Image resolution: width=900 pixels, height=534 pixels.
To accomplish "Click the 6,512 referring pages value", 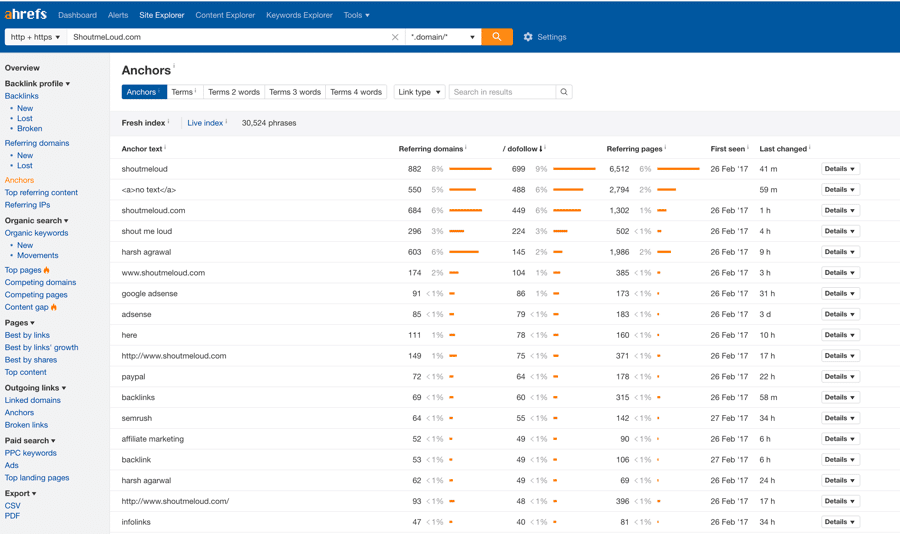I will pos(619,169).
